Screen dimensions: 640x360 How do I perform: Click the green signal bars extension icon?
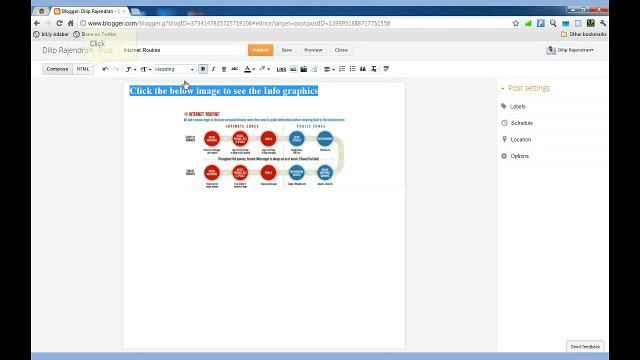coord(528,23)
